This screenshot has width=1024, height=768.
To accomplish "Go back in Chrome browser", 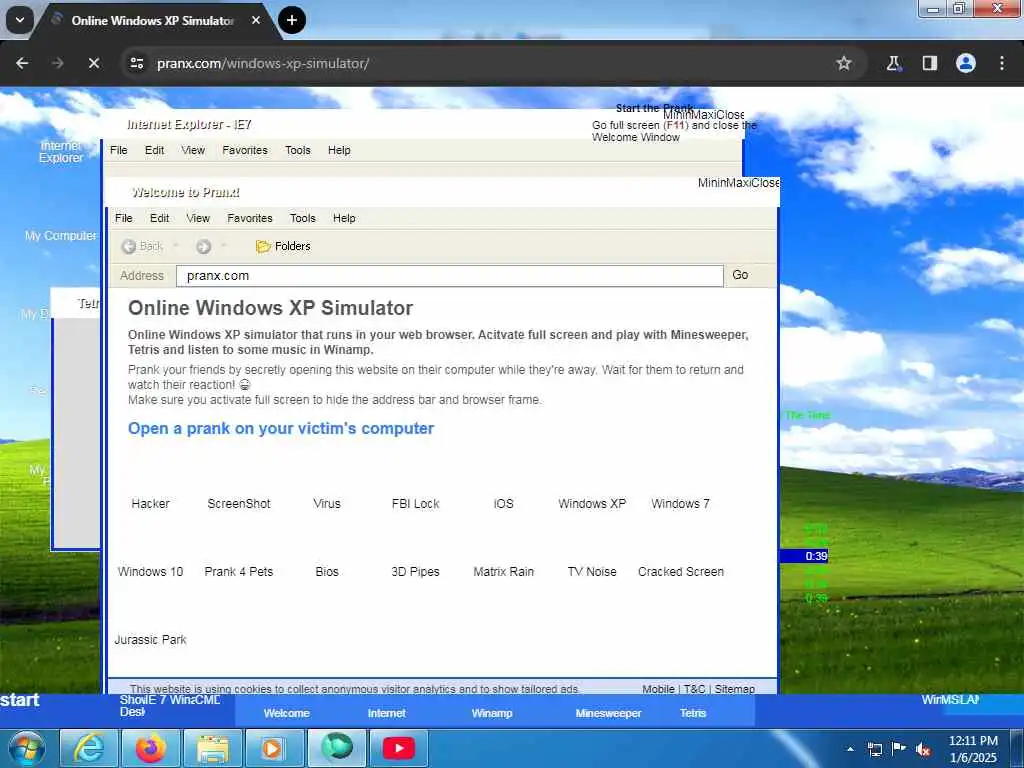I will tap(22, 63).
